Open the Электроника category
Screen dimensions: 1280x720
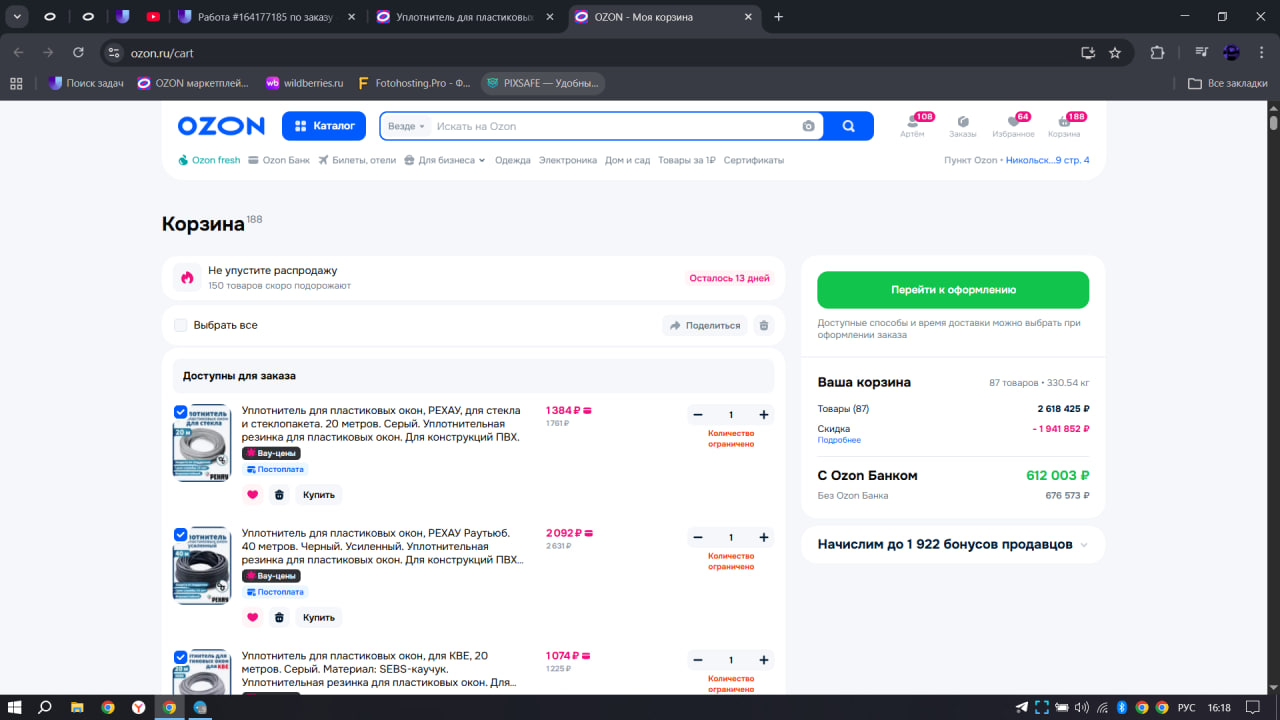[568, 160]
